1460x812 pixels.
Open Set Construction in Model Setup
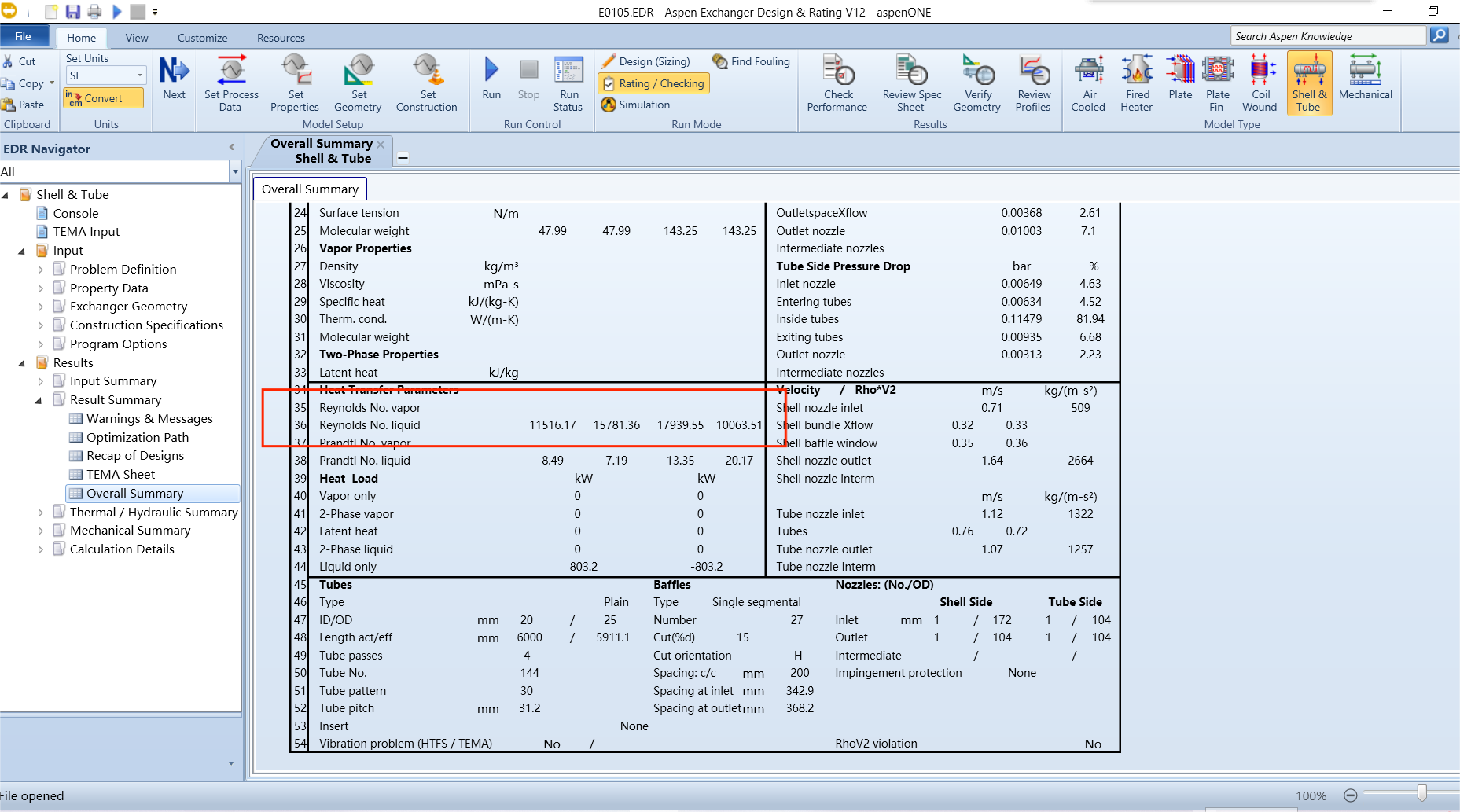coord(427,84)
